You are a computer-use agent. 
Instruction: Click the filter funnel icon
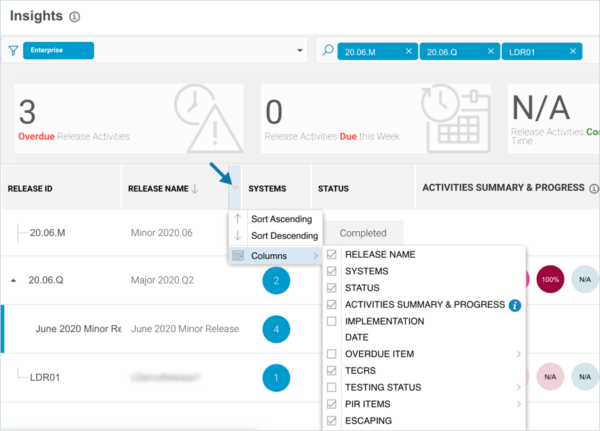(x=13, y=50)
